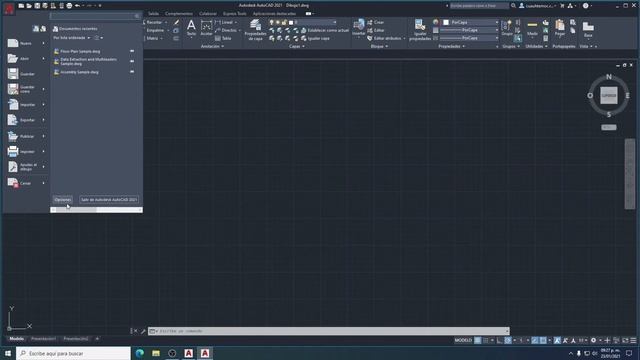Expand the Capas panel title
The height and width of the screenshot is (360, 640).
pyautogui.click(x=296, y=47)
